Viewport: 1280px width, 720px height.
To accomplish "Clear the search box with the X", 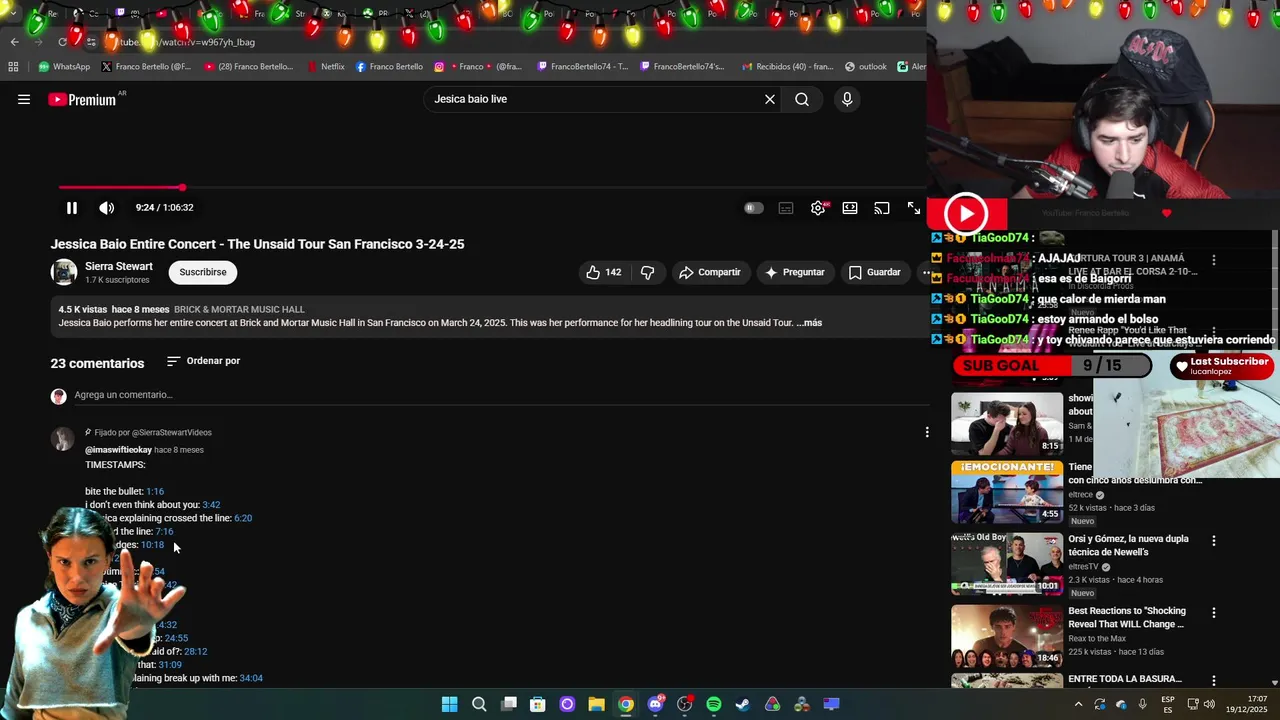I will click(770, 99).
